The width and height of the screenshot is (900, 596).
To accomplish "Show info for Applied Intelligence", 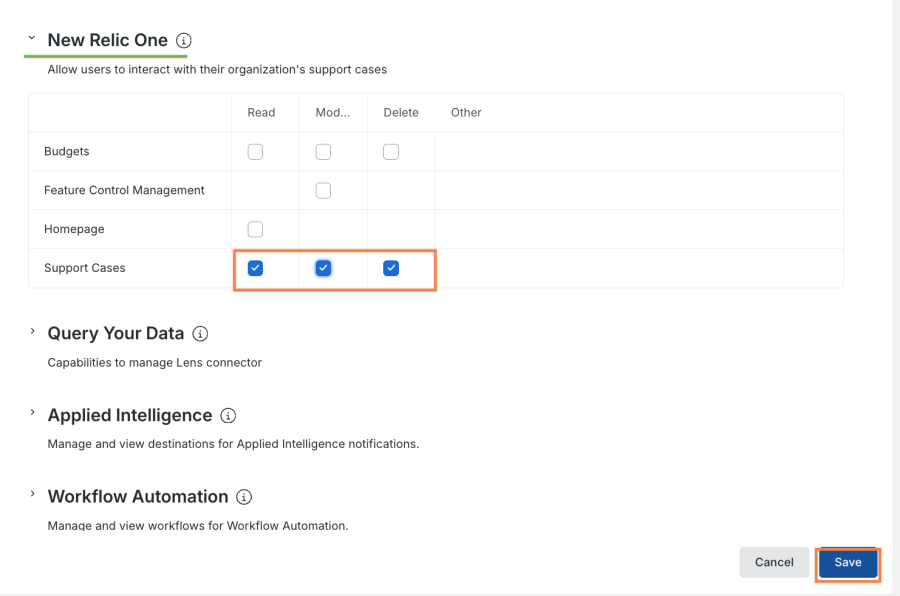I will 228,416.
